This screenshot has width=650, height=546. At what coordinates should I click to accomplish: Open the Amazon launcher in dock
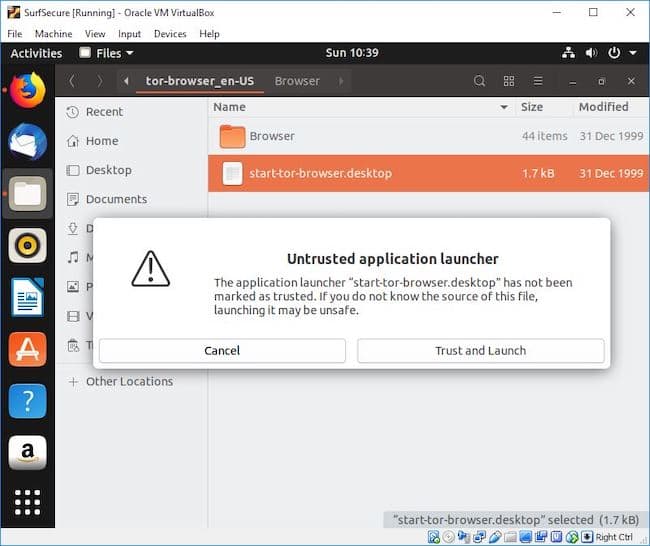pos(27,452)
